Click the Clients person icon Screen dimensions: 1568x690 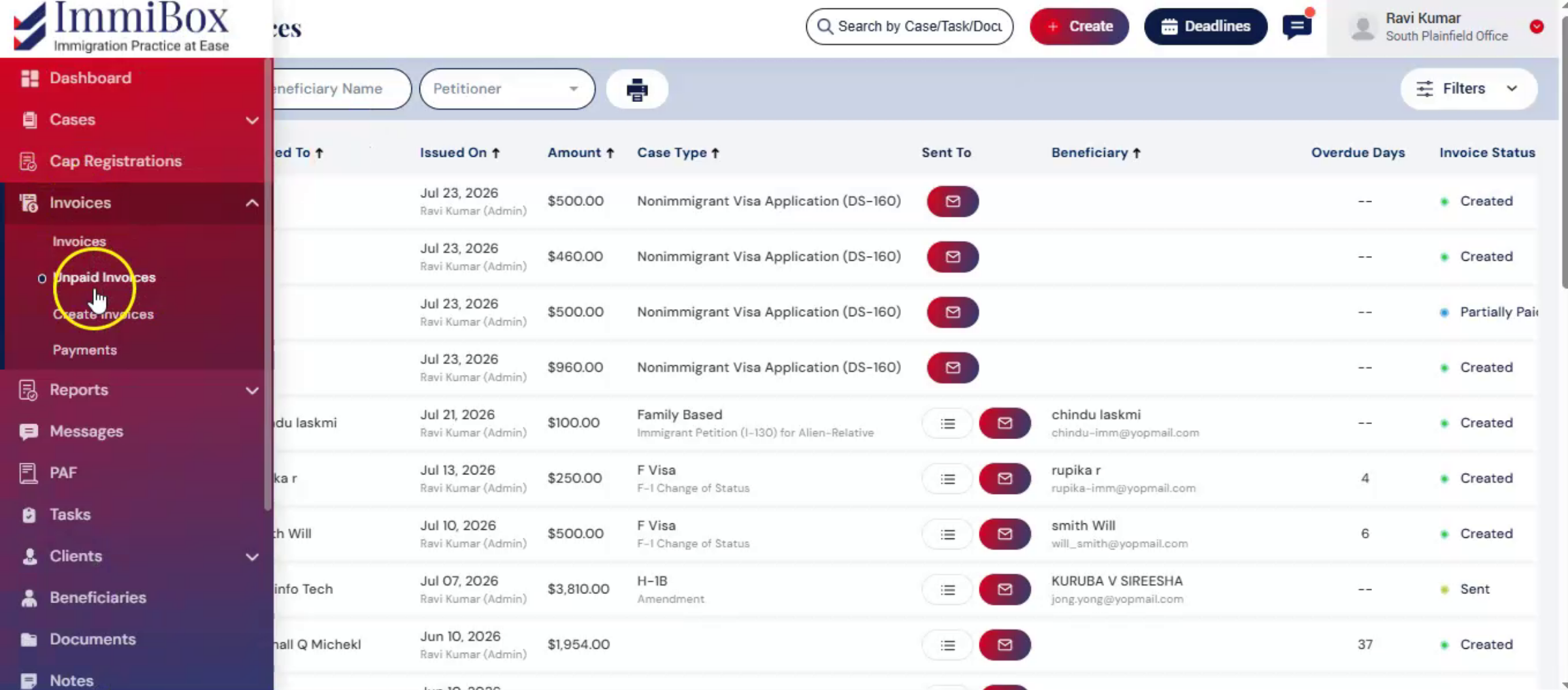[x=29, y=556]
